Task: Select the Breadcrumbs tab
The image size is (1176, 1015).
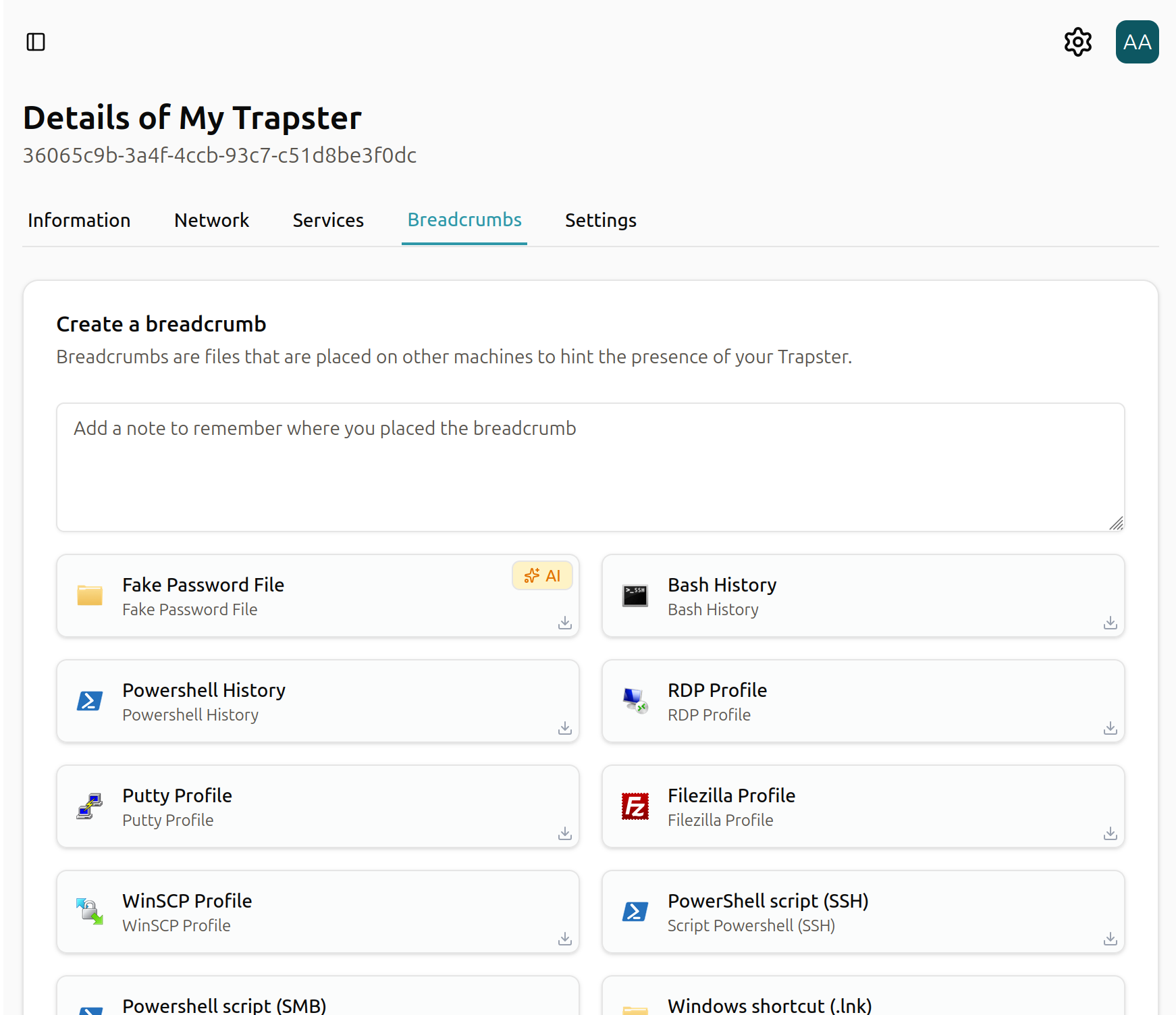Action: 464,220
